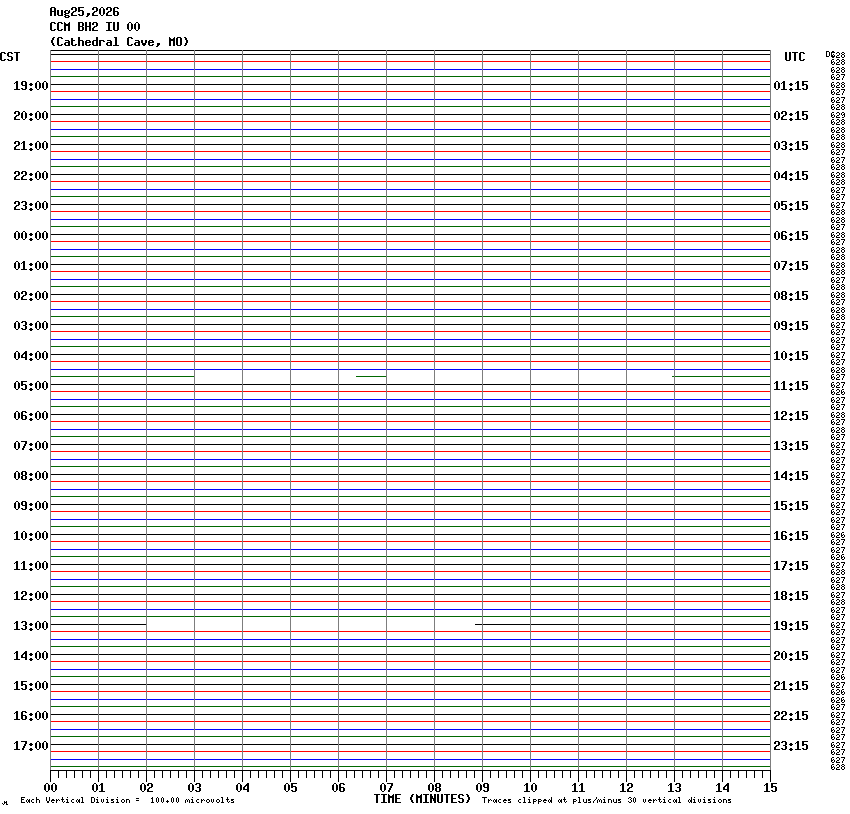This screenshot has width=850, height=814.
Task: Click the CST timezone header
Action: [x=10, y=57]
